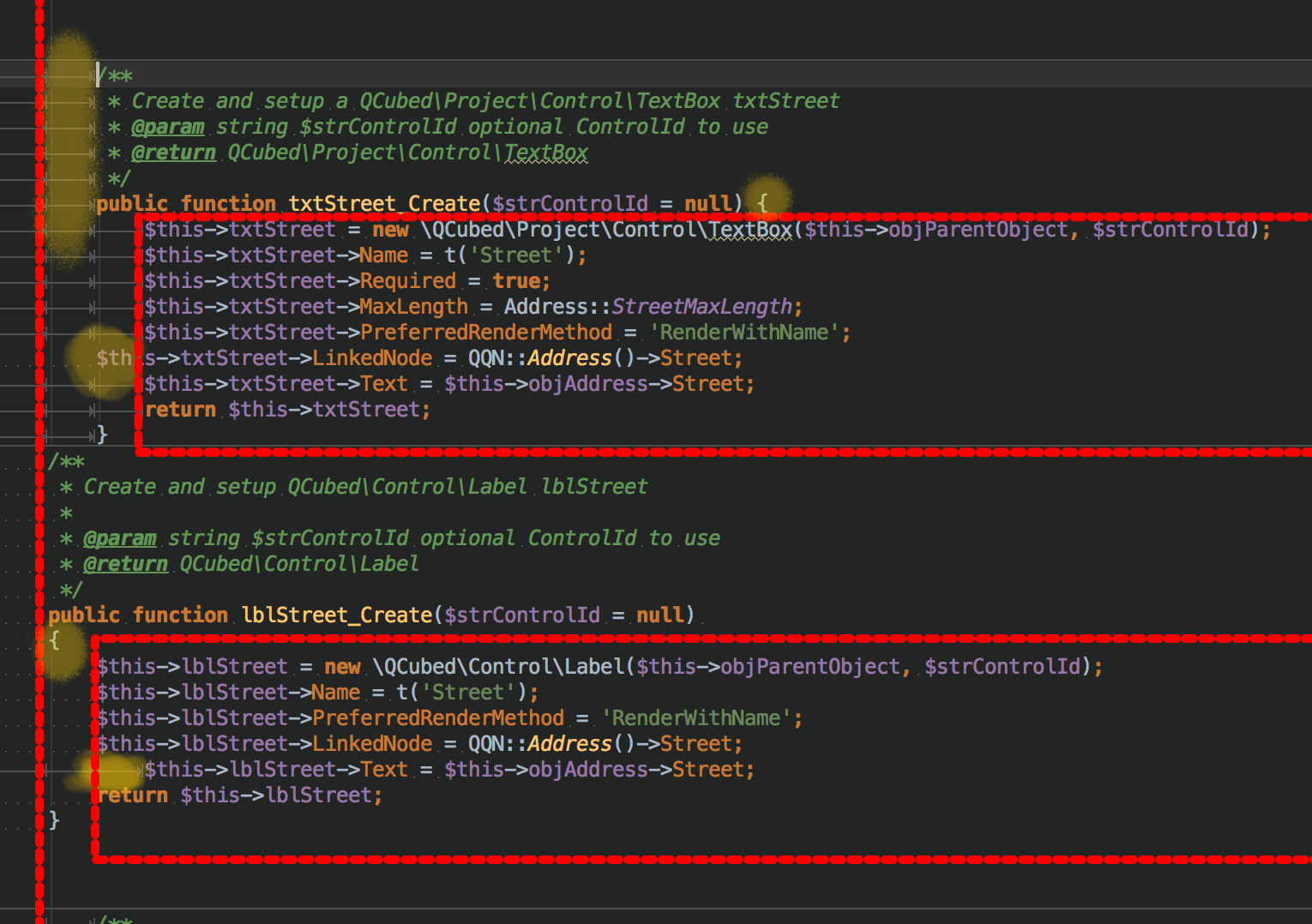Click "LinkedNode" on the txtStreet line
The image size is (1312, 924).
point(372,358)
